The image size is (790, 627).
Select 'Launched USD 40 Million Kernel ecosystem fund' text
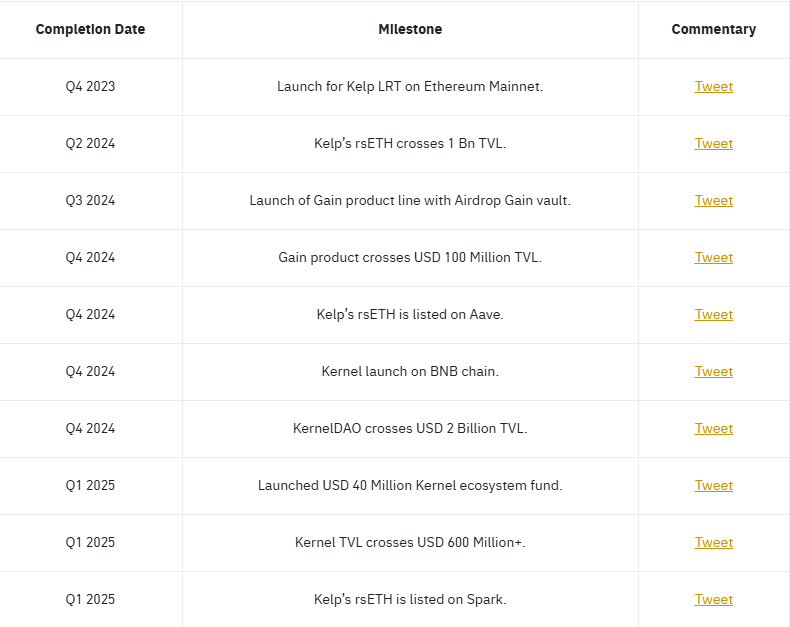coord(410,486)
